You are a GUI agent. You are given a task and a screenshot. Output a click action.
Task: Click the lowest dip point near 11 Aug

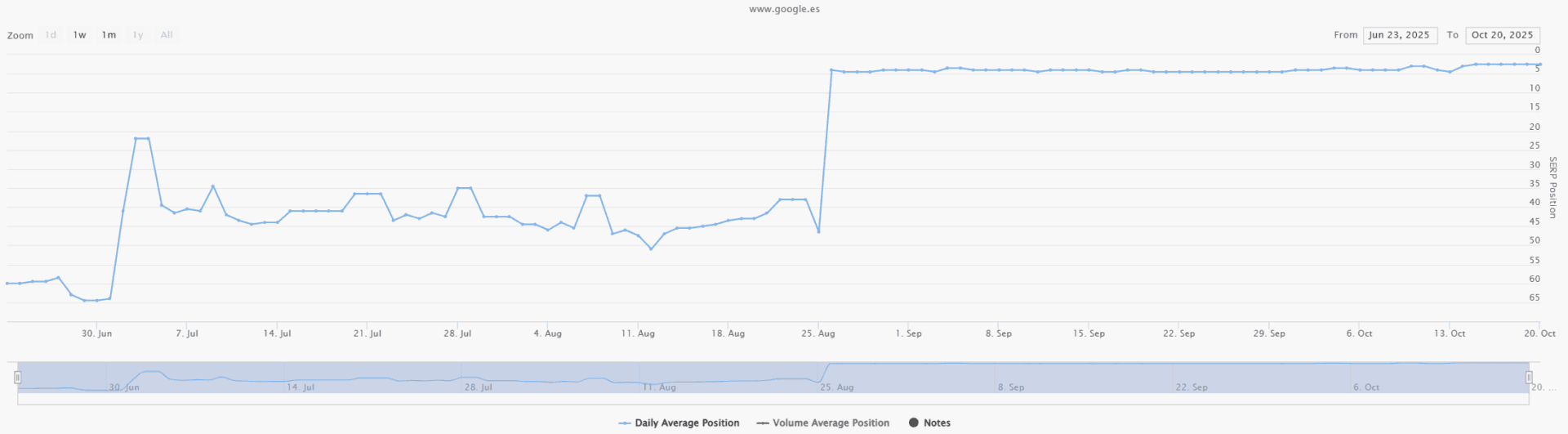651,248
